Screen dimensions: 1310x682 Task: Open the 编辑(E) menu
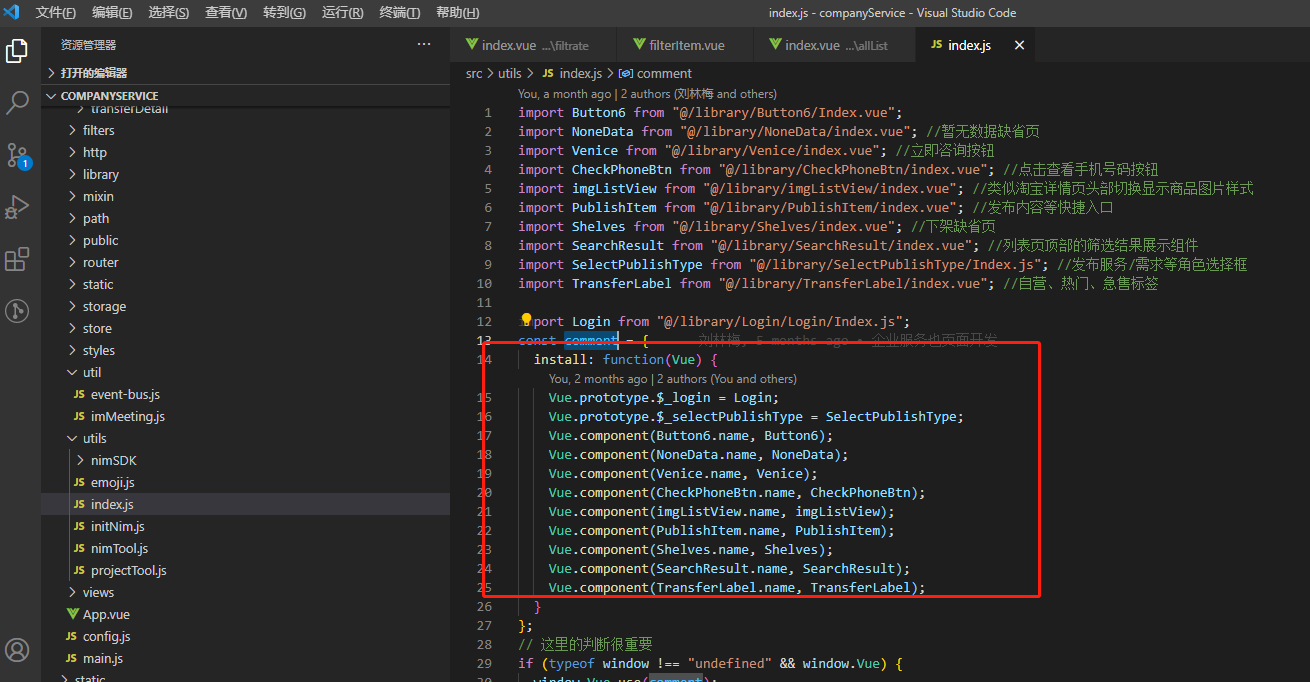tap(112, 13)
